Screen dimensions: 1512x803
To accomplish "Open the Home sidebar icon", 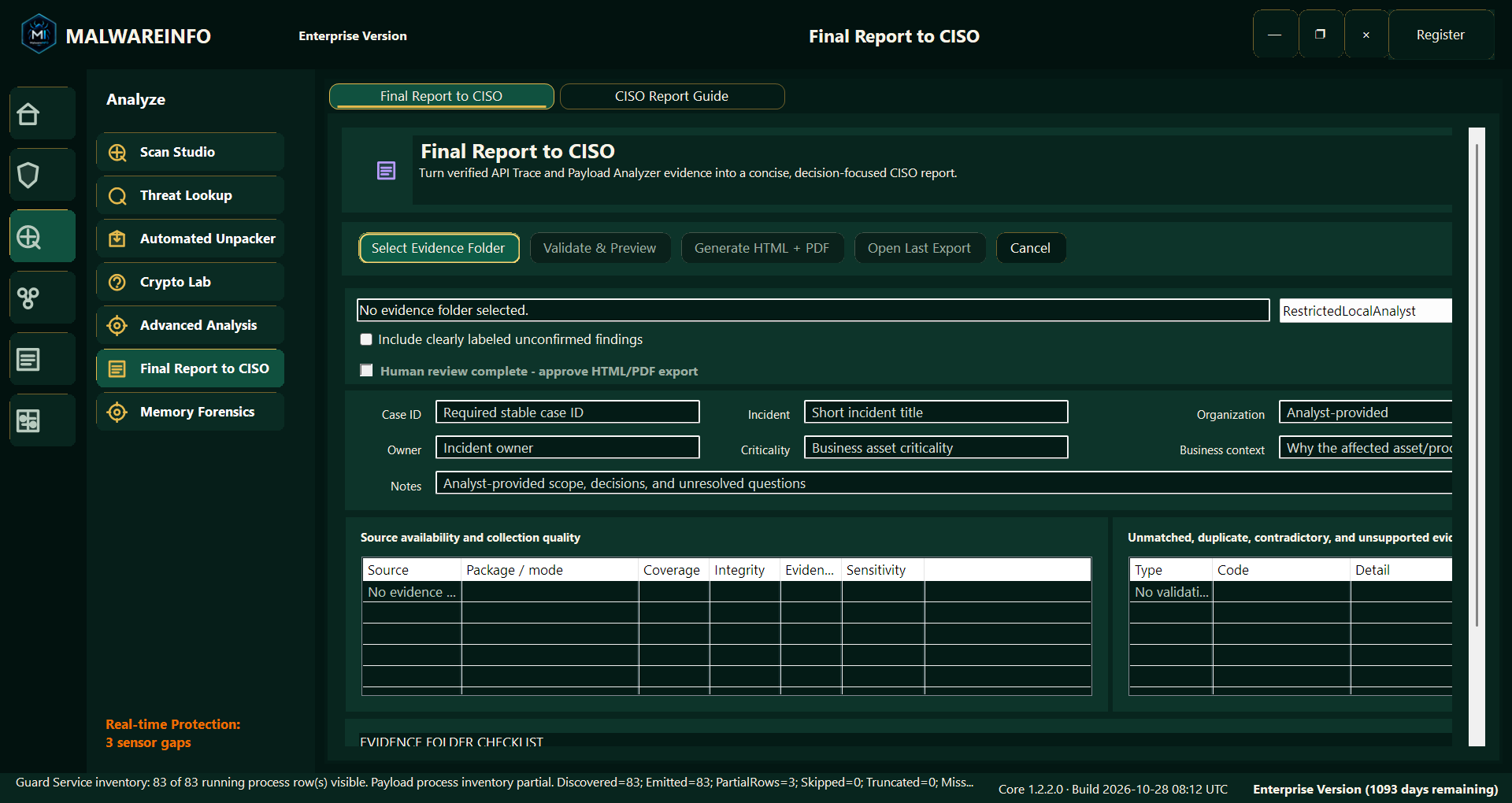I will (43, 114).
